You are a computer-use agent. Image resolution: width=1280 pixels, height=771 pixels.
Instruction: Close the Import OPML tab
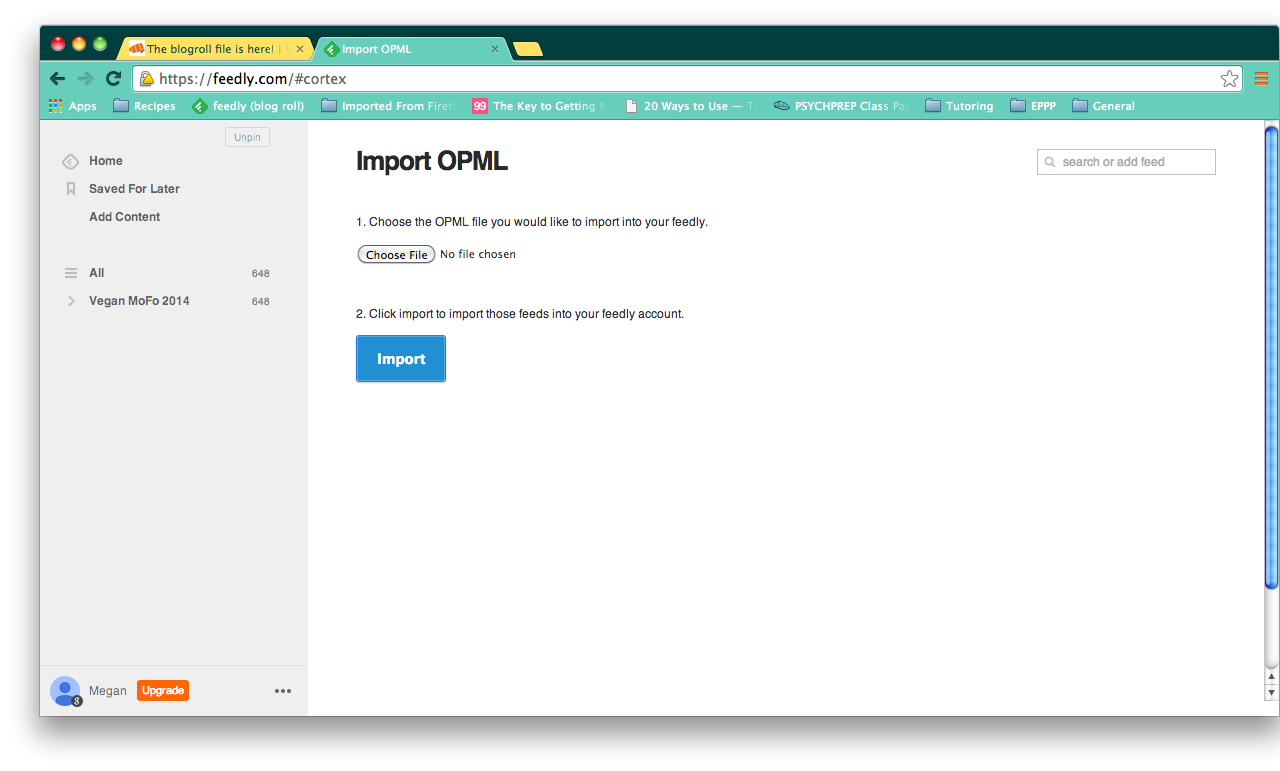point(495,49)
